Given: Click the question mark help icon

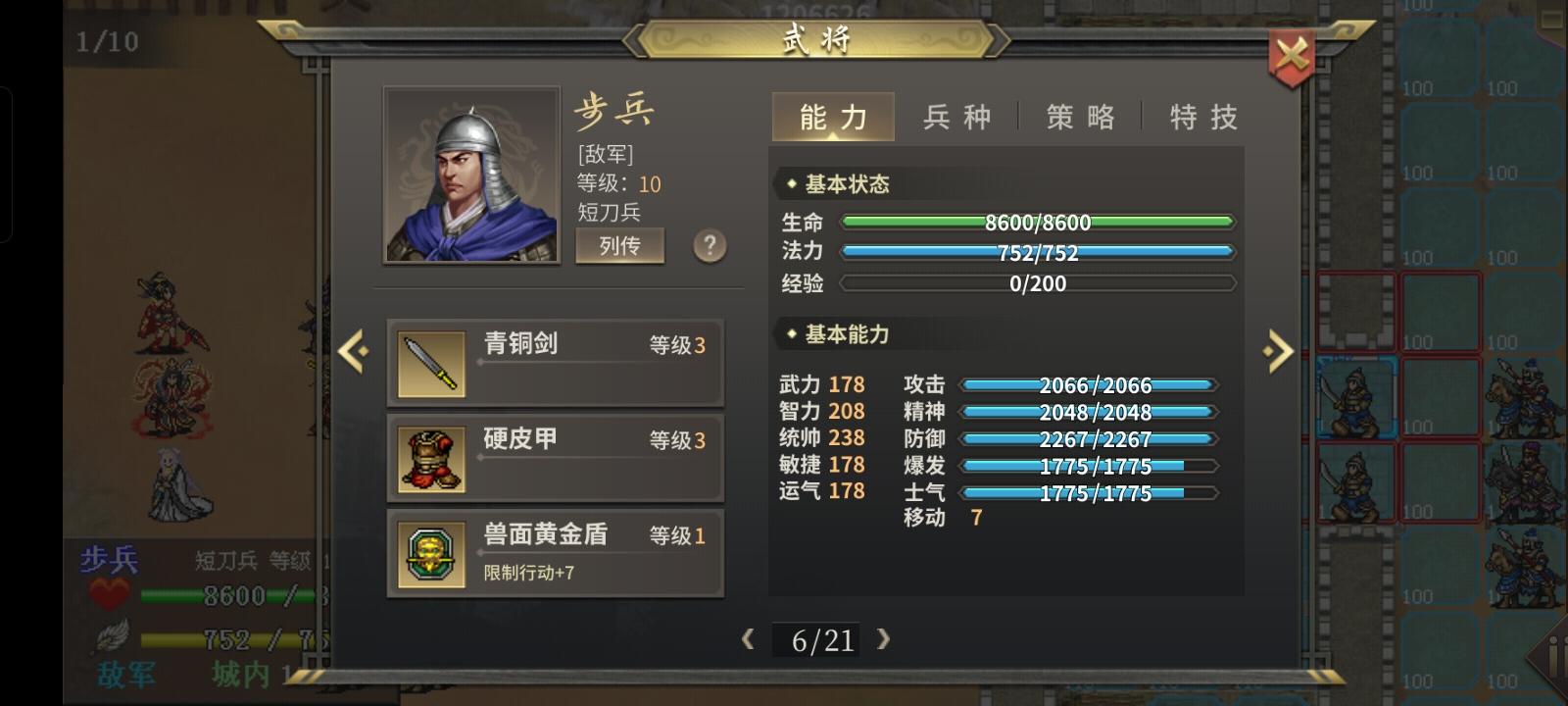Looking at the screenshot, I should point(710,245).
